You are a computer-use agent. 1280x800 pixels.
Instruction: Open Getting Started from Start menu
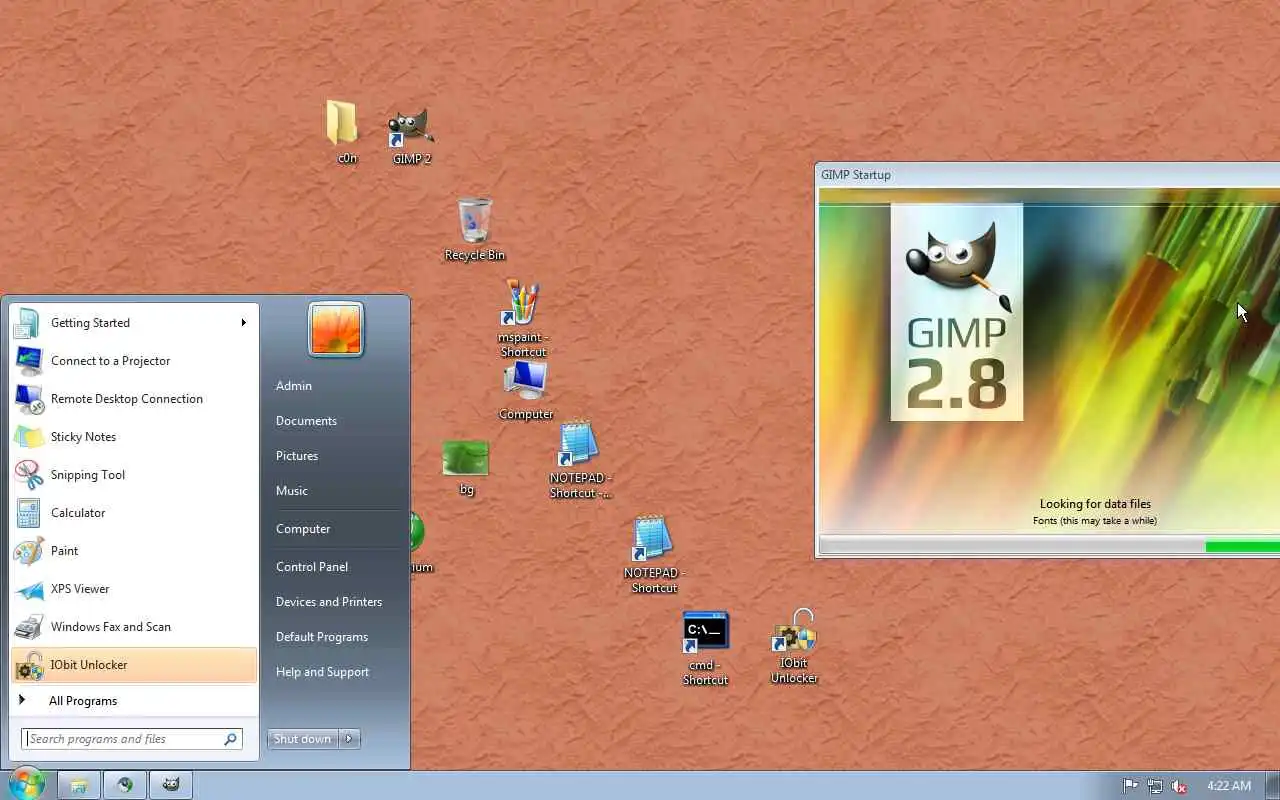(134, 323)
